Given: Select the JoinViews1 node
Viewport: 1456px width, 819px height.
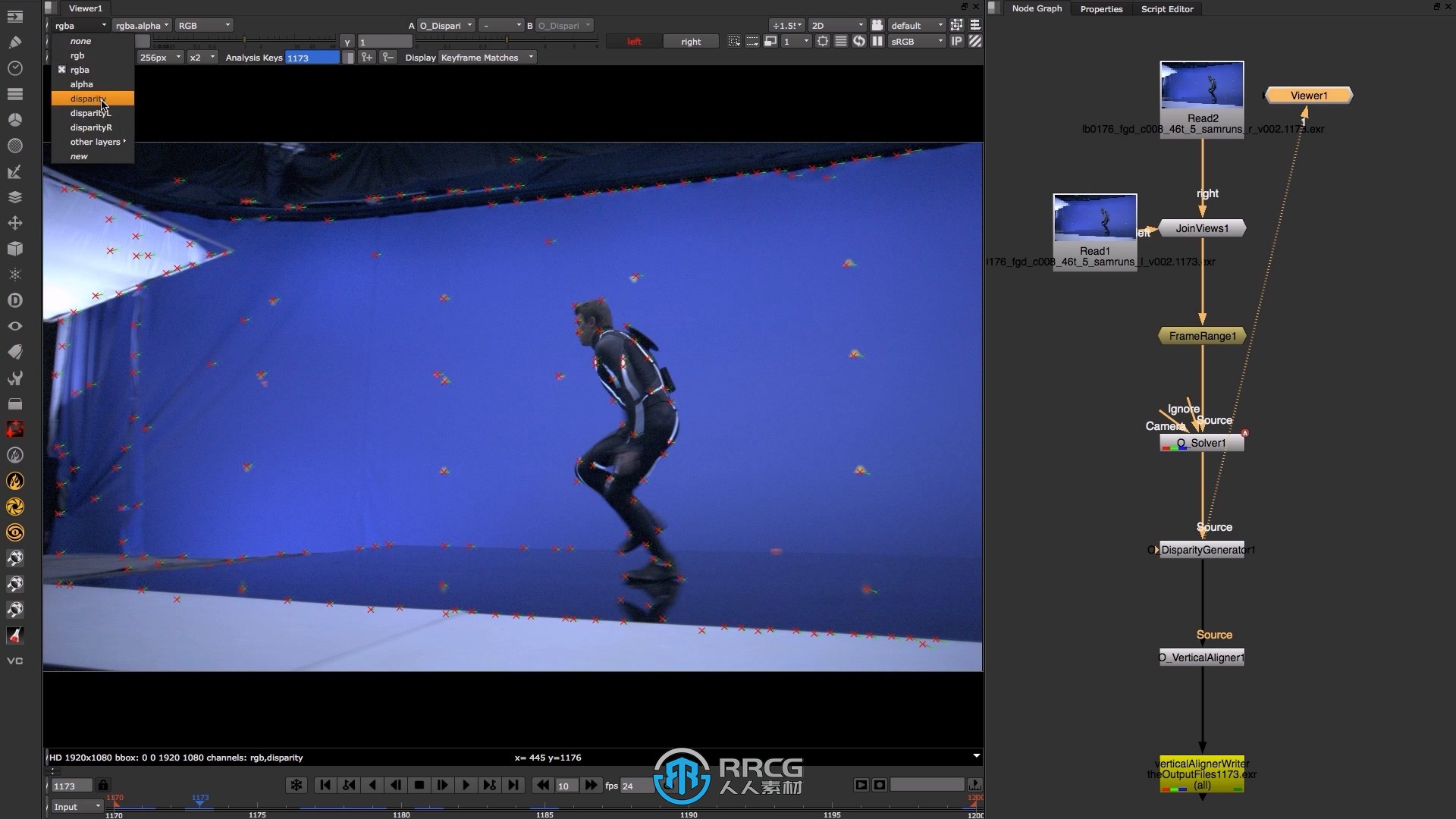Looking at the screenshot, I should tap(1202, 228).
